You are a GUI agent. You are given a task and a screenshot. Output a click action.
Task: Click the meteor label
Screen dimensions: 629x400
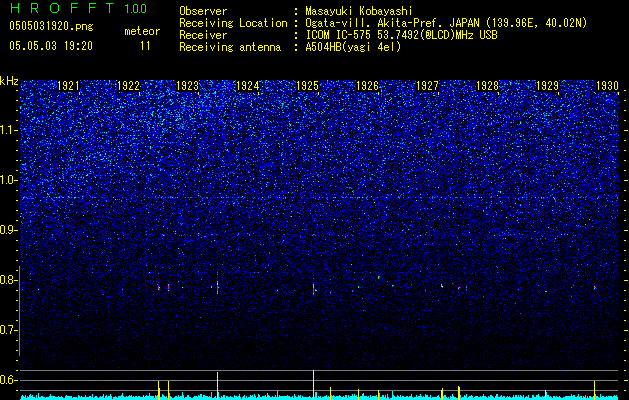pyautogui.click(x=142, y=31)
